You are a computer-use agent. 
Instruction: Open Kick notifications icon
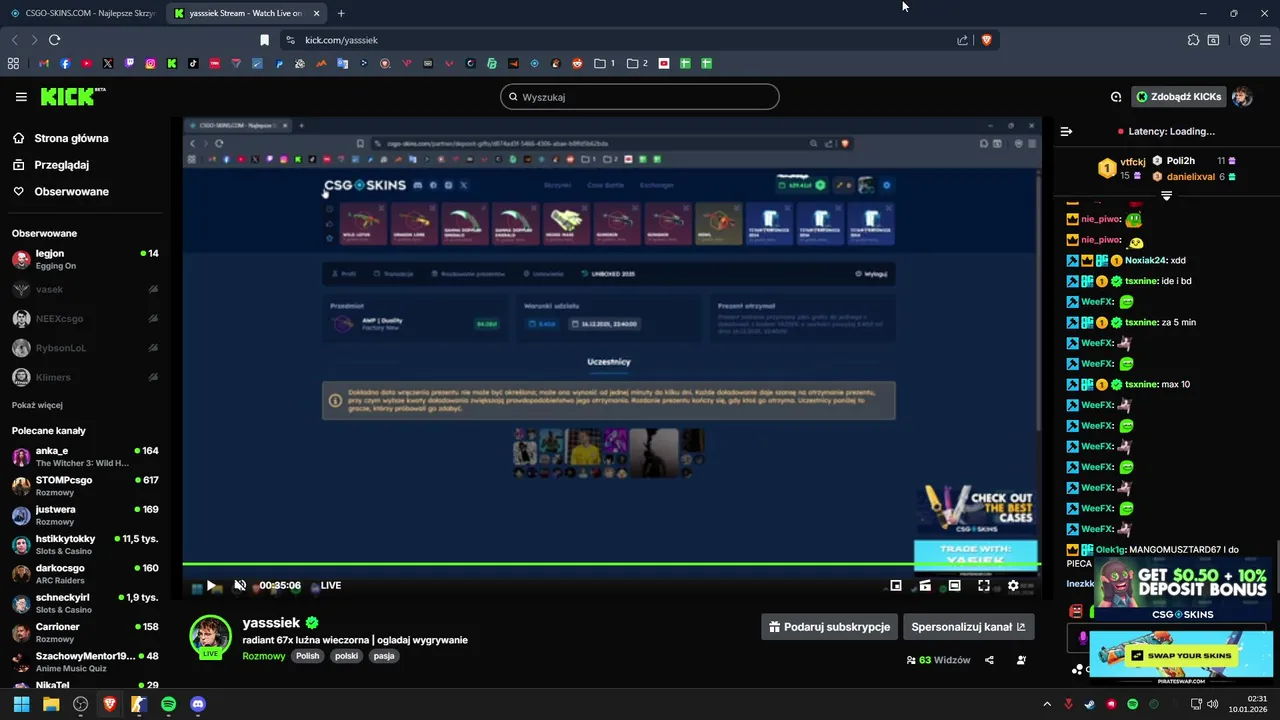[1116, 97]
